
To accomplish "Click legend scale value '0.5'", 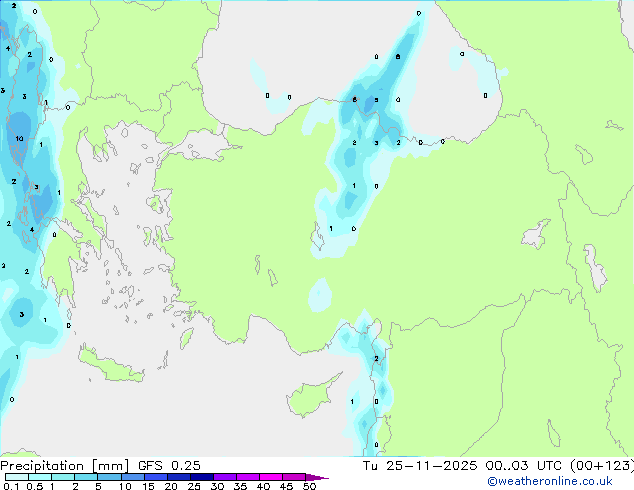I will 34,486.
